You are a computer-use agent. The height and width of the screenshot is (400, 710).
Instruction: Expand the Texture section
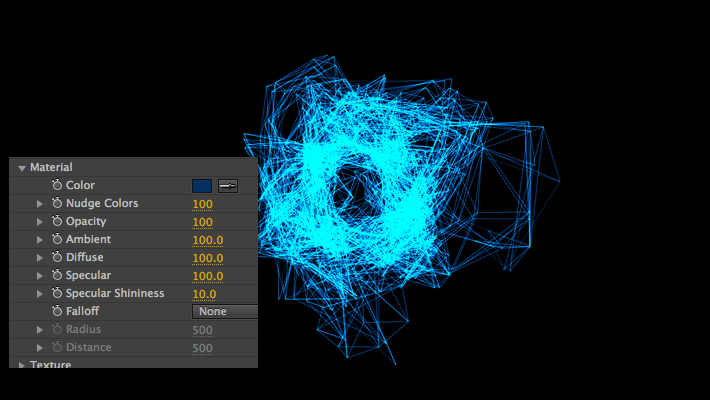[22, 365]
